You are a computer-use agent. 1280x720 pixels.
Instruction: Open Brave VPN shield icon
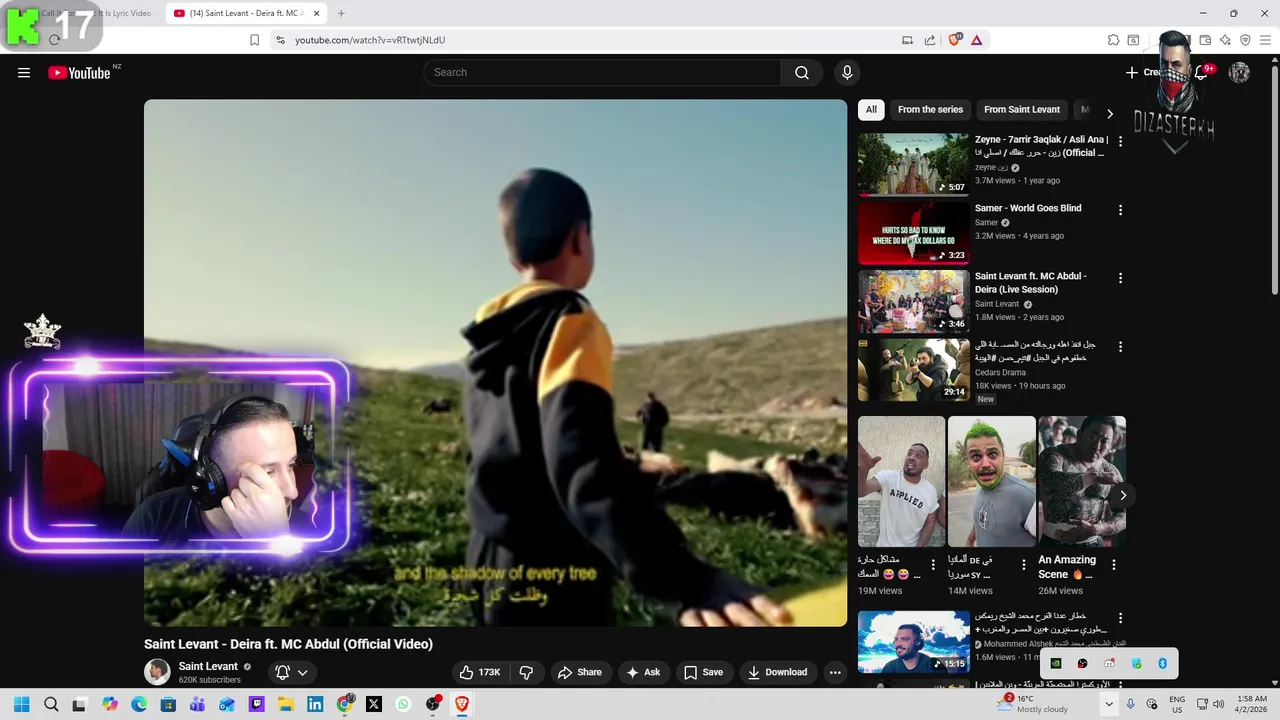1245,40
